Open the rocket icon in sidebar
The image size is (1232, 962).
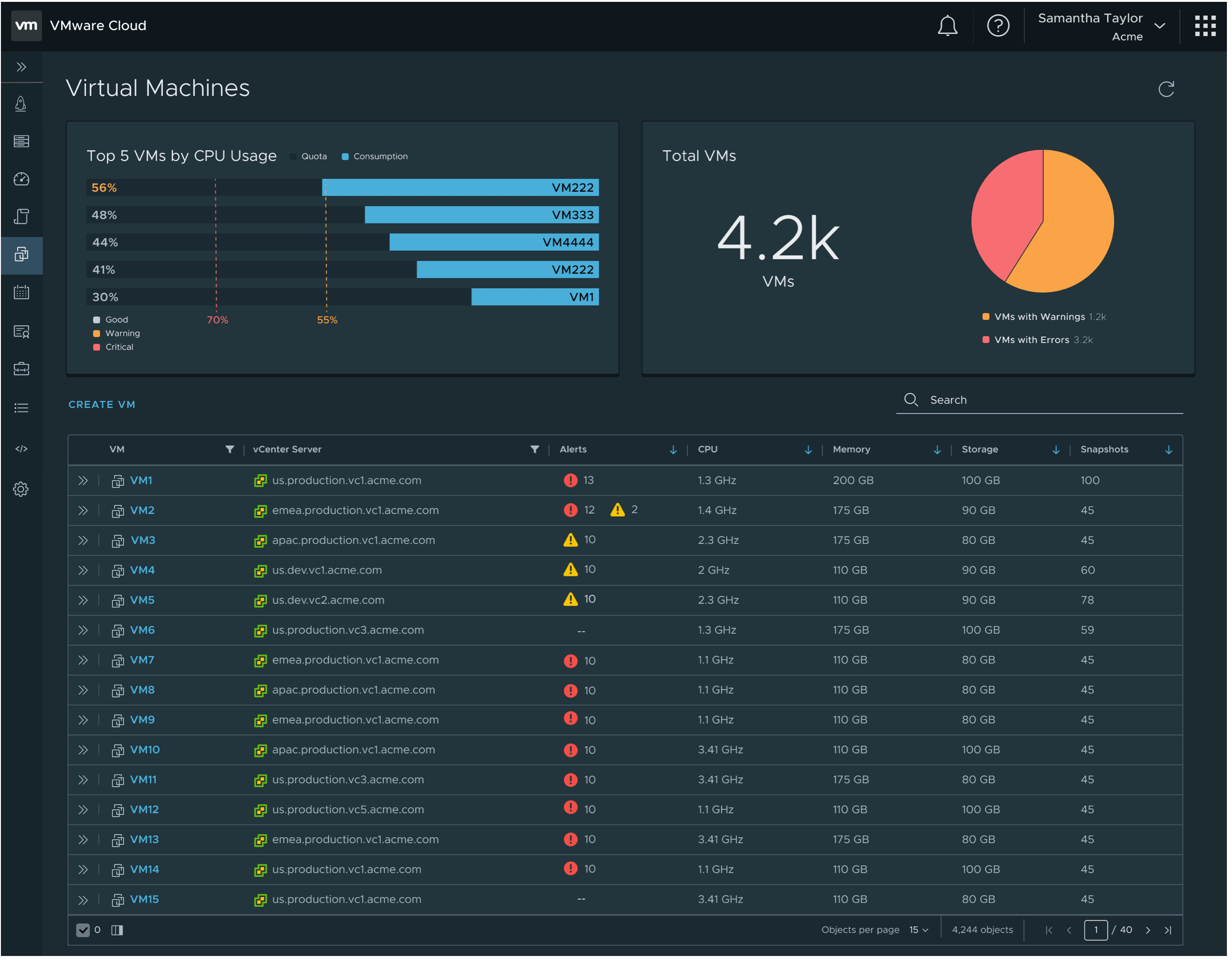coord(21,104)
